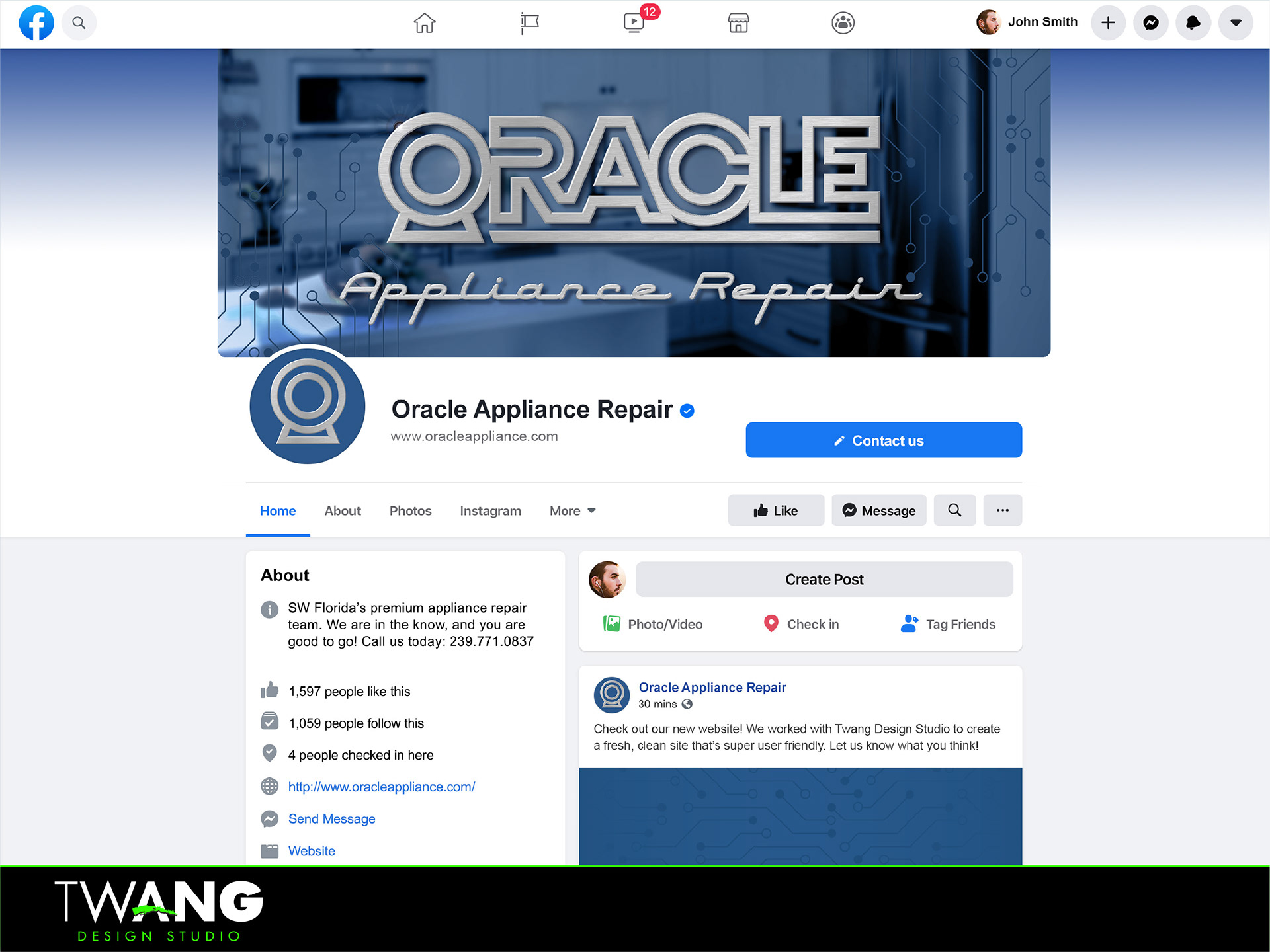Open the Groups icon
This screenshot has height=952, width=1270.
[x=843, y=23]
